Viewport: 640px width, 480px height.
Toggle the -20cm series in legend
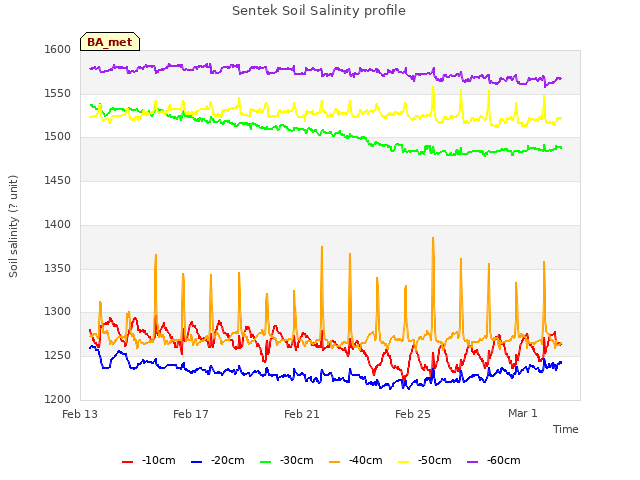coord(218,460)
